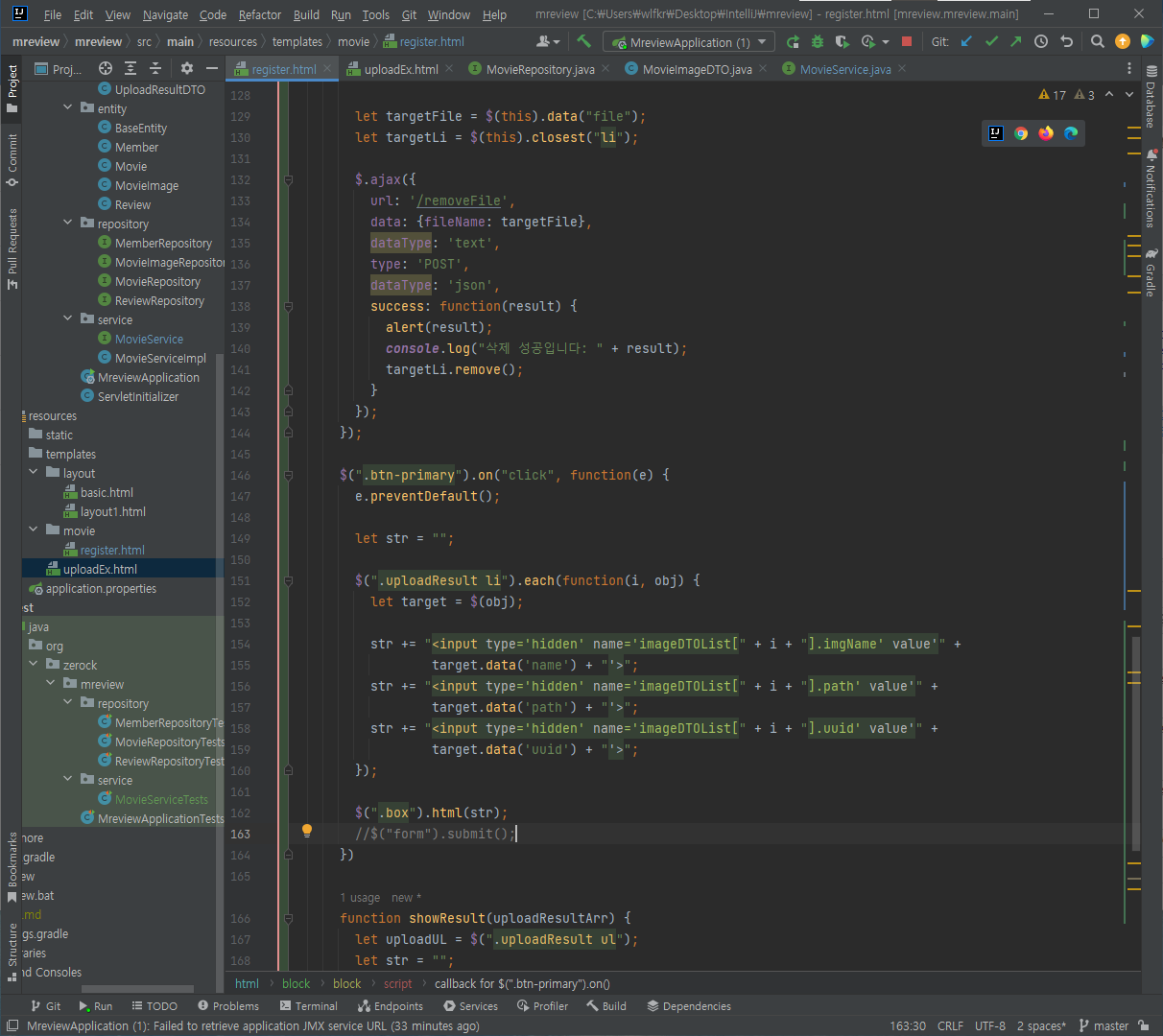Open the Refactor menu
Viewport: 1163px width, 1036px height.
(x=260, y=14)
